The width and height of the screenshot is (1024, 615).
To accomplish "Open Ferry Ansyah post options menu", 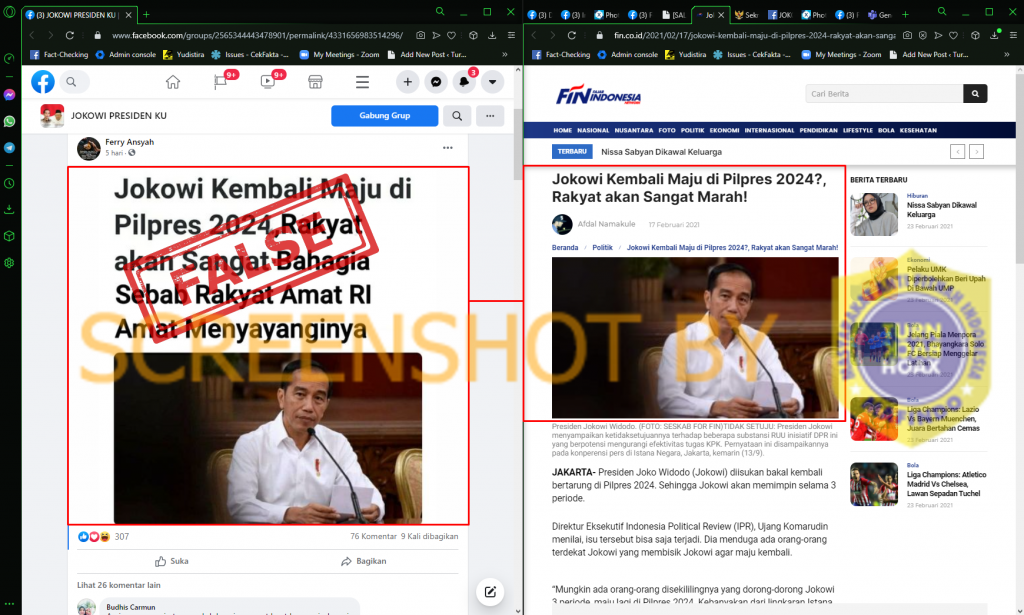I will (447, 148).
